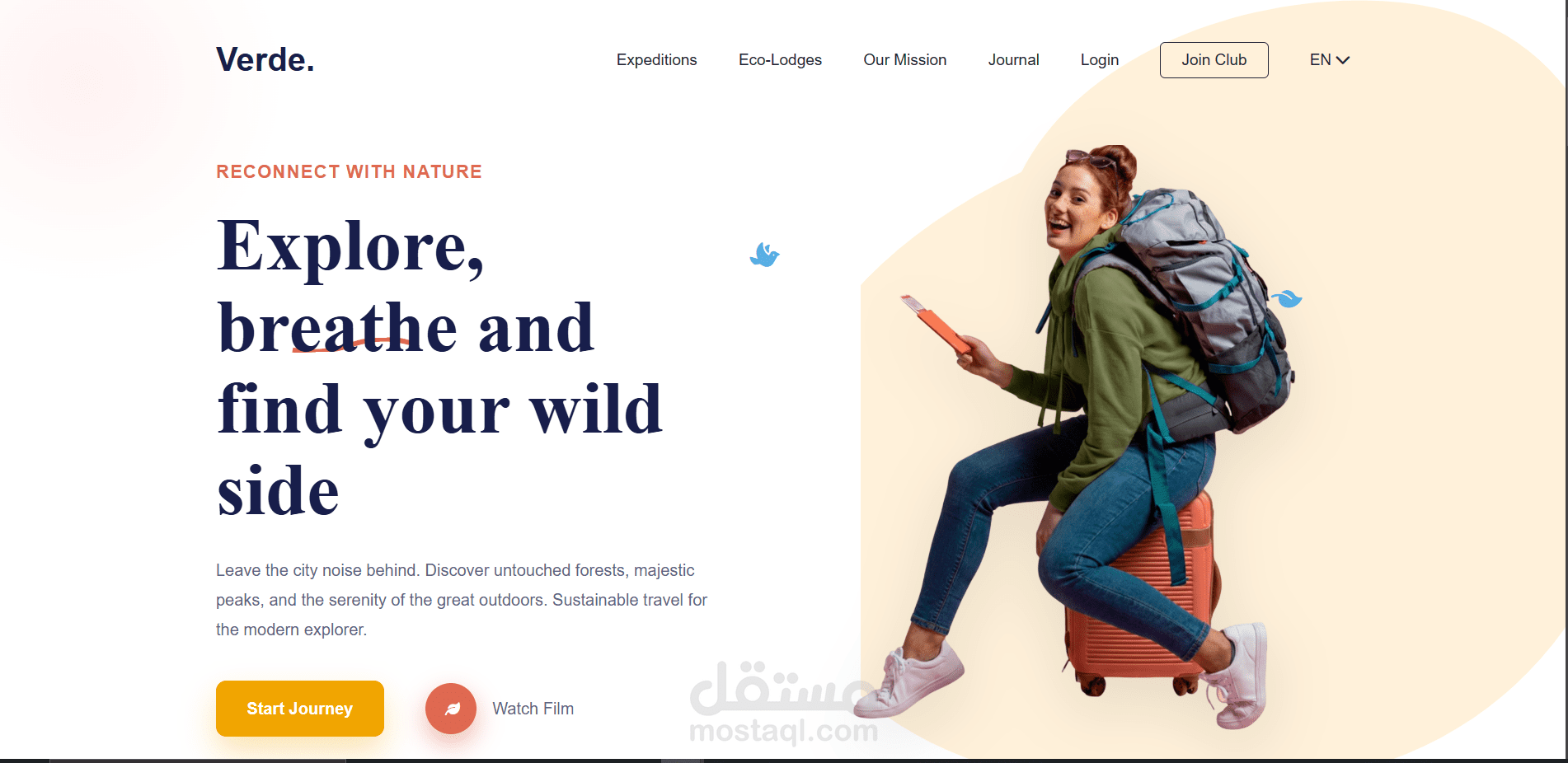Open the EN language selector
1568x763 pixels.
click(x=1330, y=60)
